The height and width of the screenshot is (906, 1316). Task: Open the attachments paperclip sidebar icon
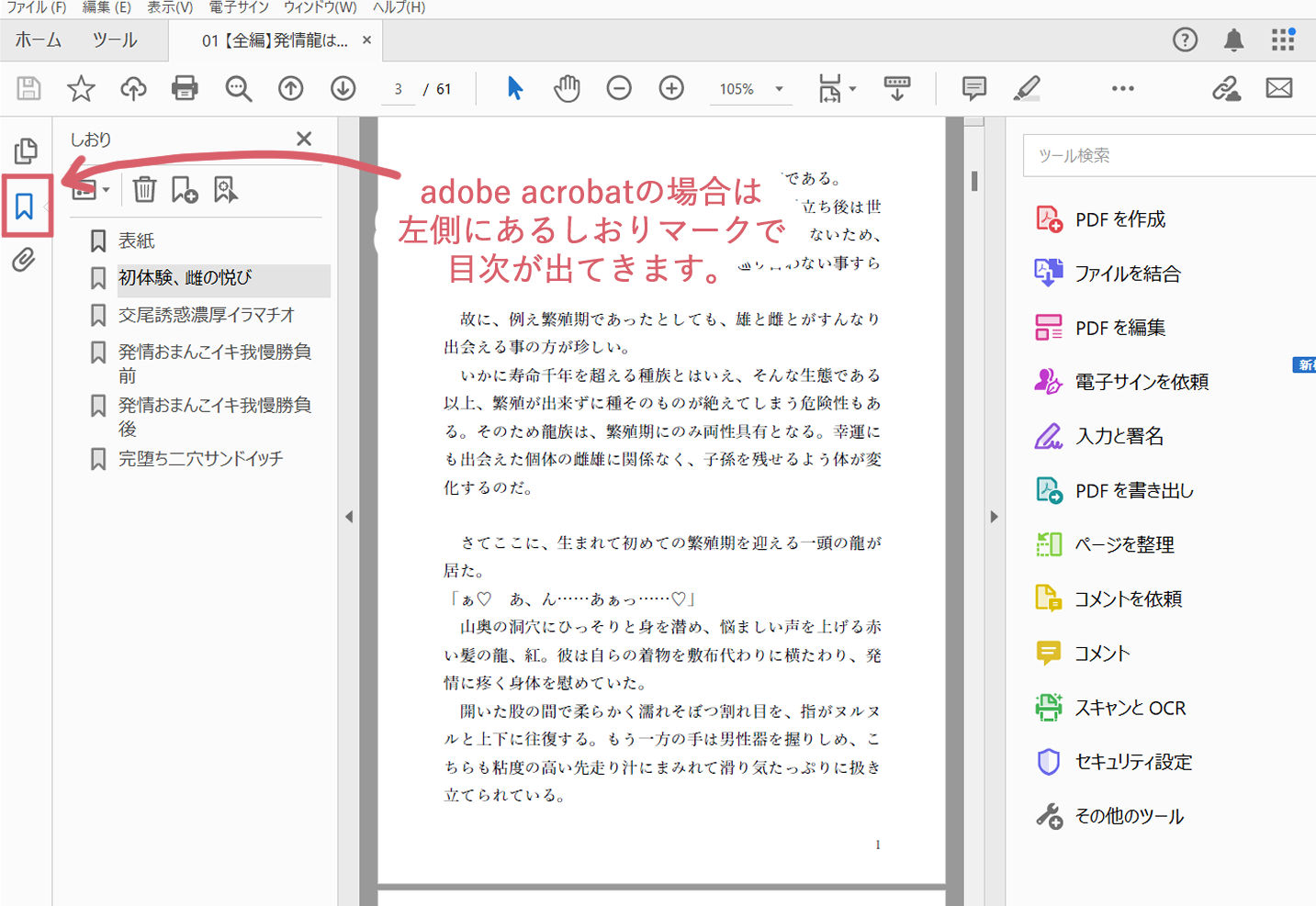24,261
